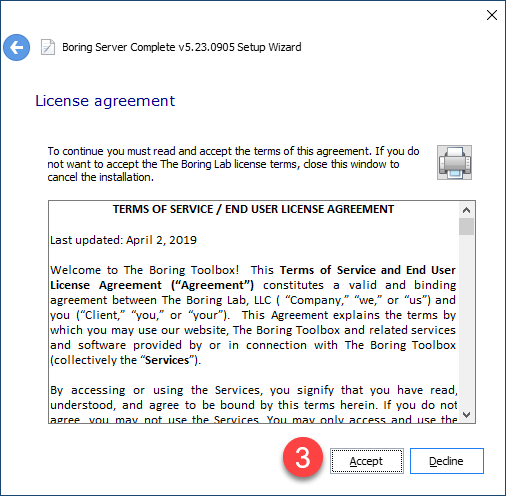Click the red number 3 step badge

pyautogui.click(x=303, y=457)
